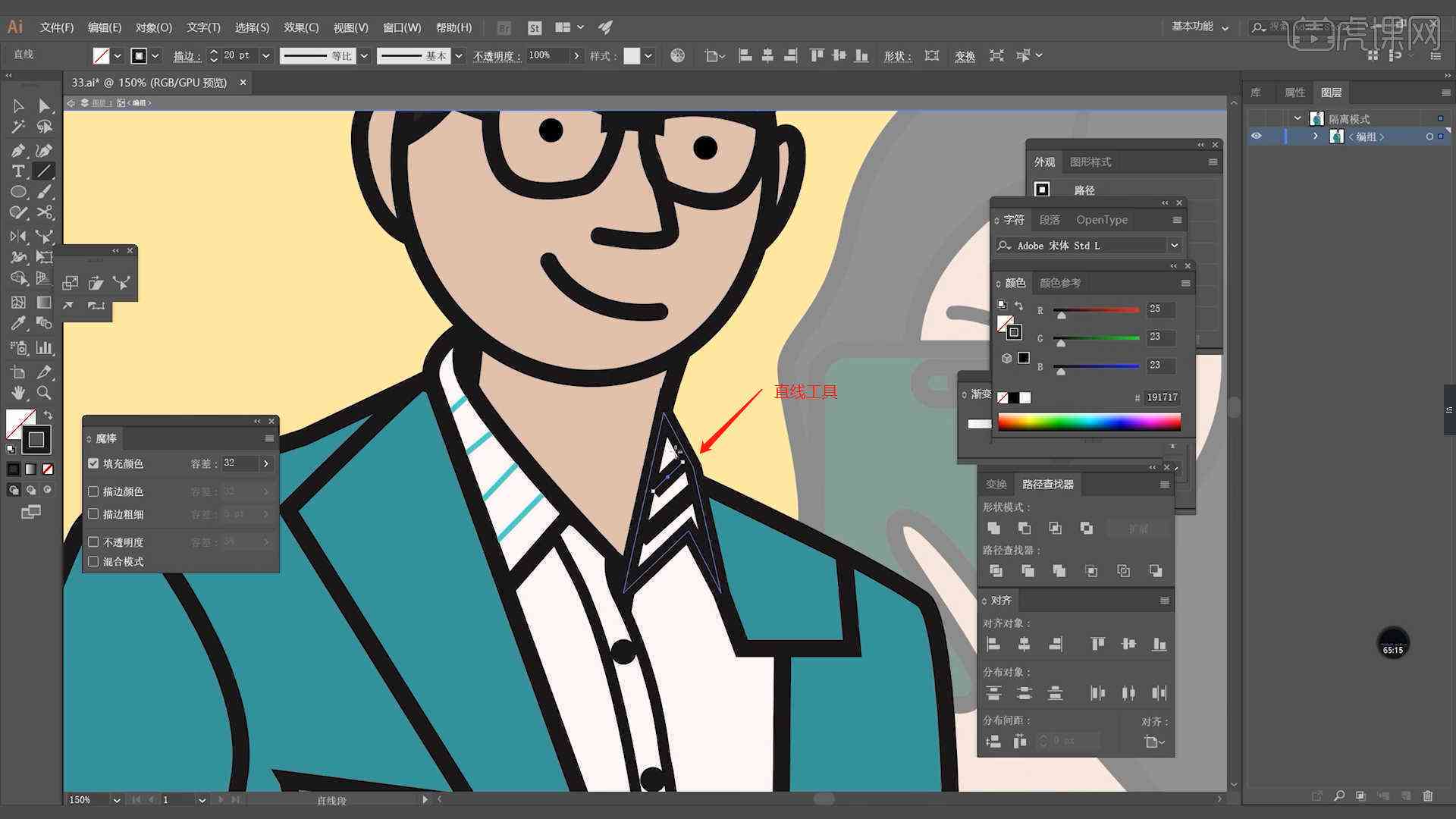Delete selection with trash icon in Layers
1456x819 pixels.
(x=1428, y=795)
